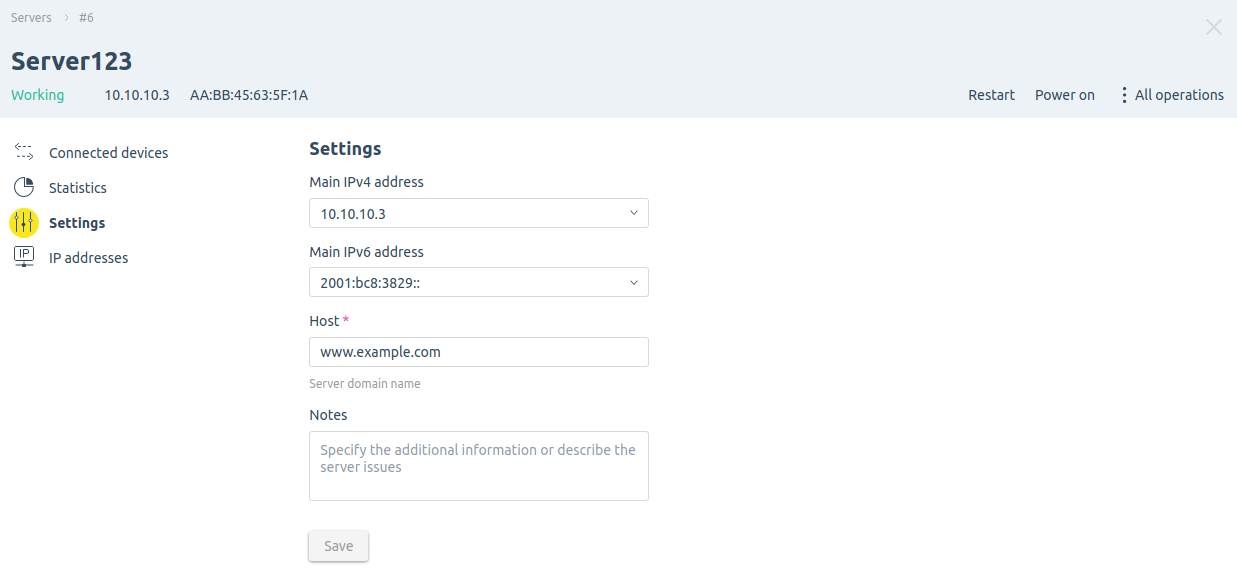1237x572 pixels.
Task: Open All operations menu
Action: 1171,95
